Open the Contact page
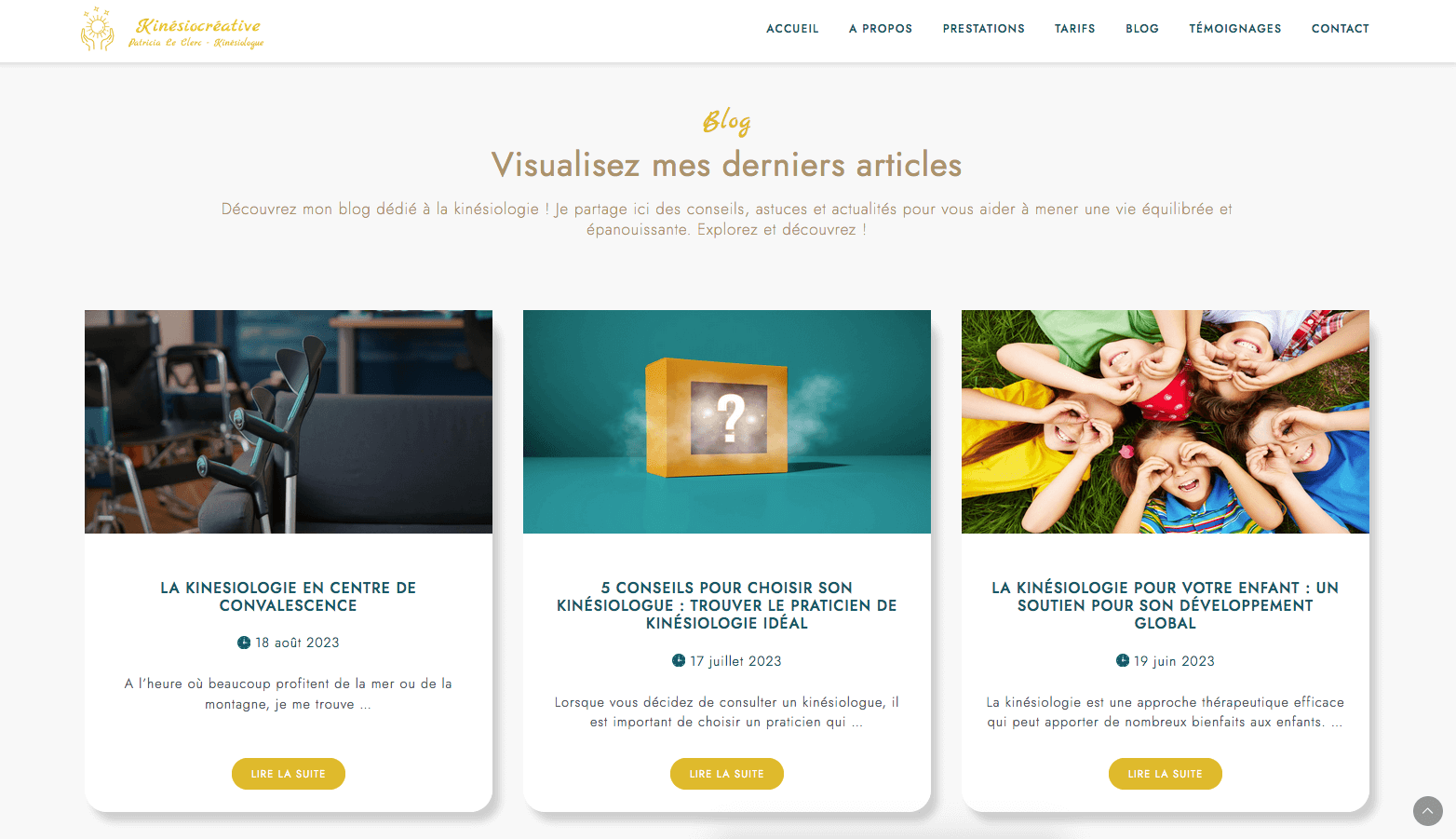 [1340, 29]
